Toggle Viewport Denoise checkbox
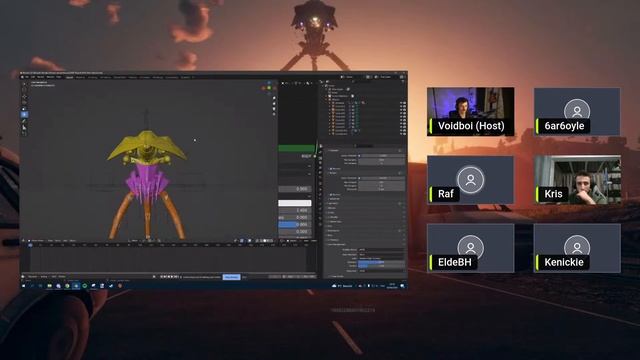 331,169
